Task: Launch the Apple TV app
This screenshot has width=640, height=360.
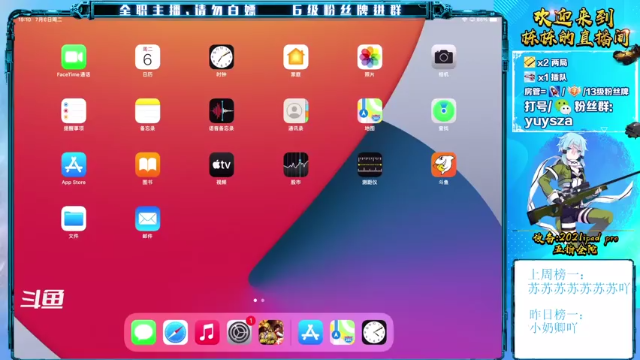Action: pos(222,165)
